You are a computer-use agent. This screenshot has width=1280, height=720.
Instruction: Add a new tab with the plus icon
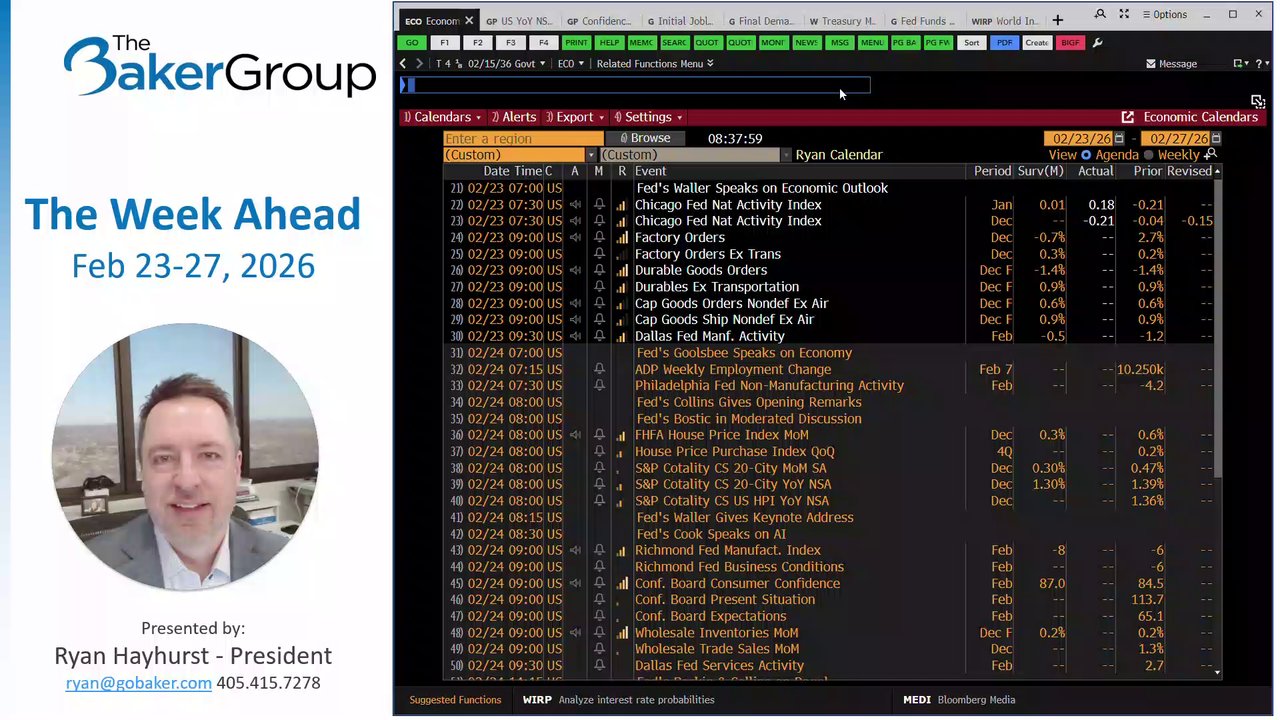[x=1057, y=20]
